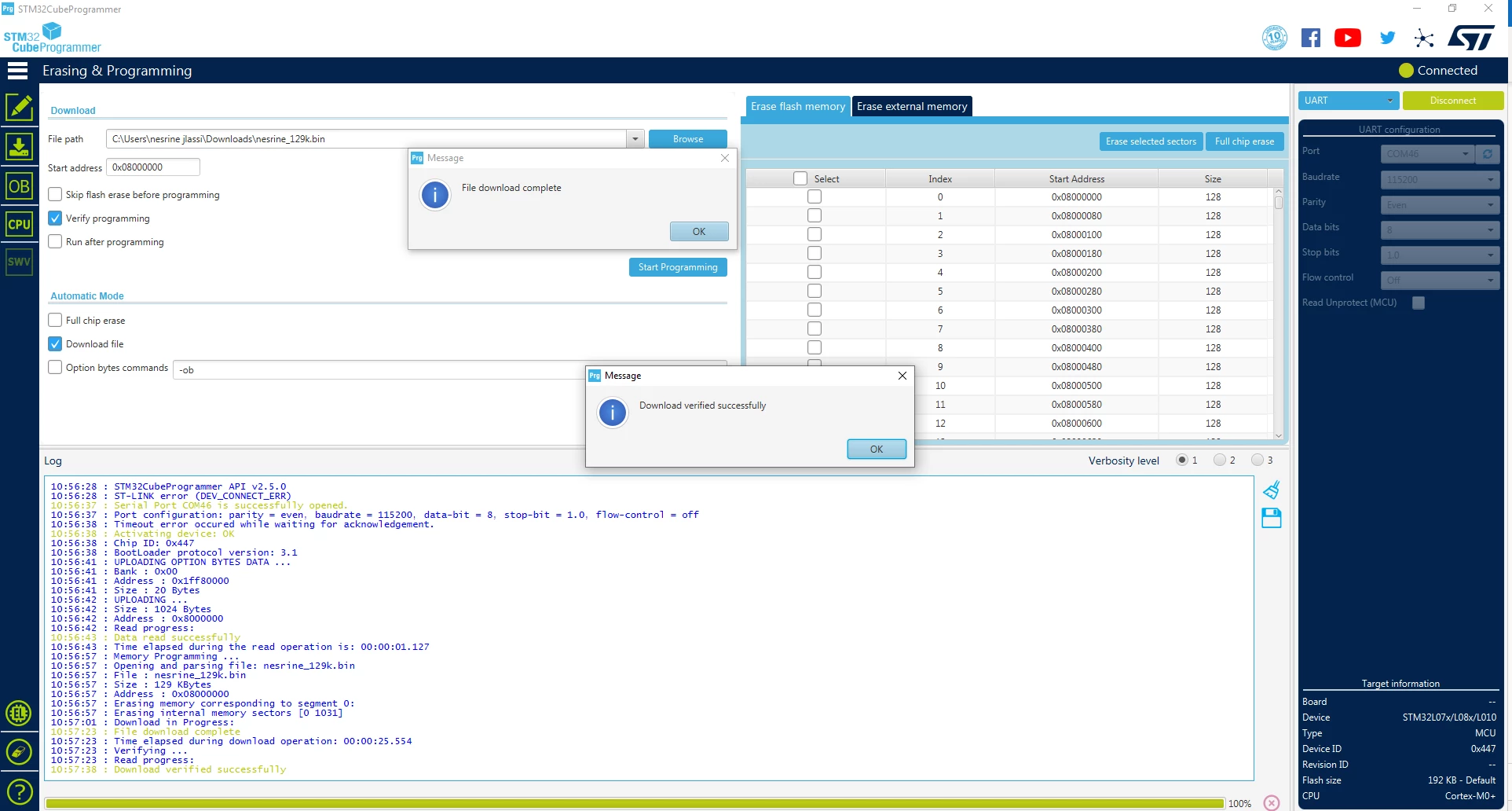This screenshot has width=1512, height=811.
Task: Select sector index 0 checkbox
Action: [815, 196]
